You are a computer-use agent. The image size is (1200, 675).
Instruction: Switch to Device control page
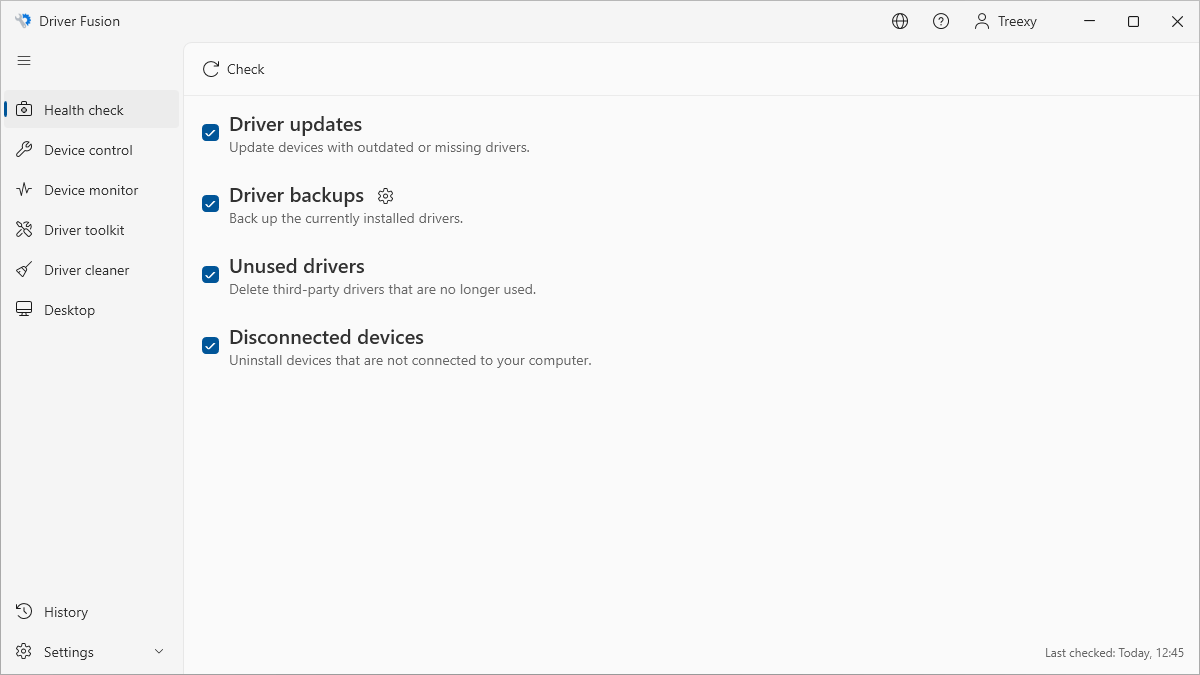click(x=88, y=150)
